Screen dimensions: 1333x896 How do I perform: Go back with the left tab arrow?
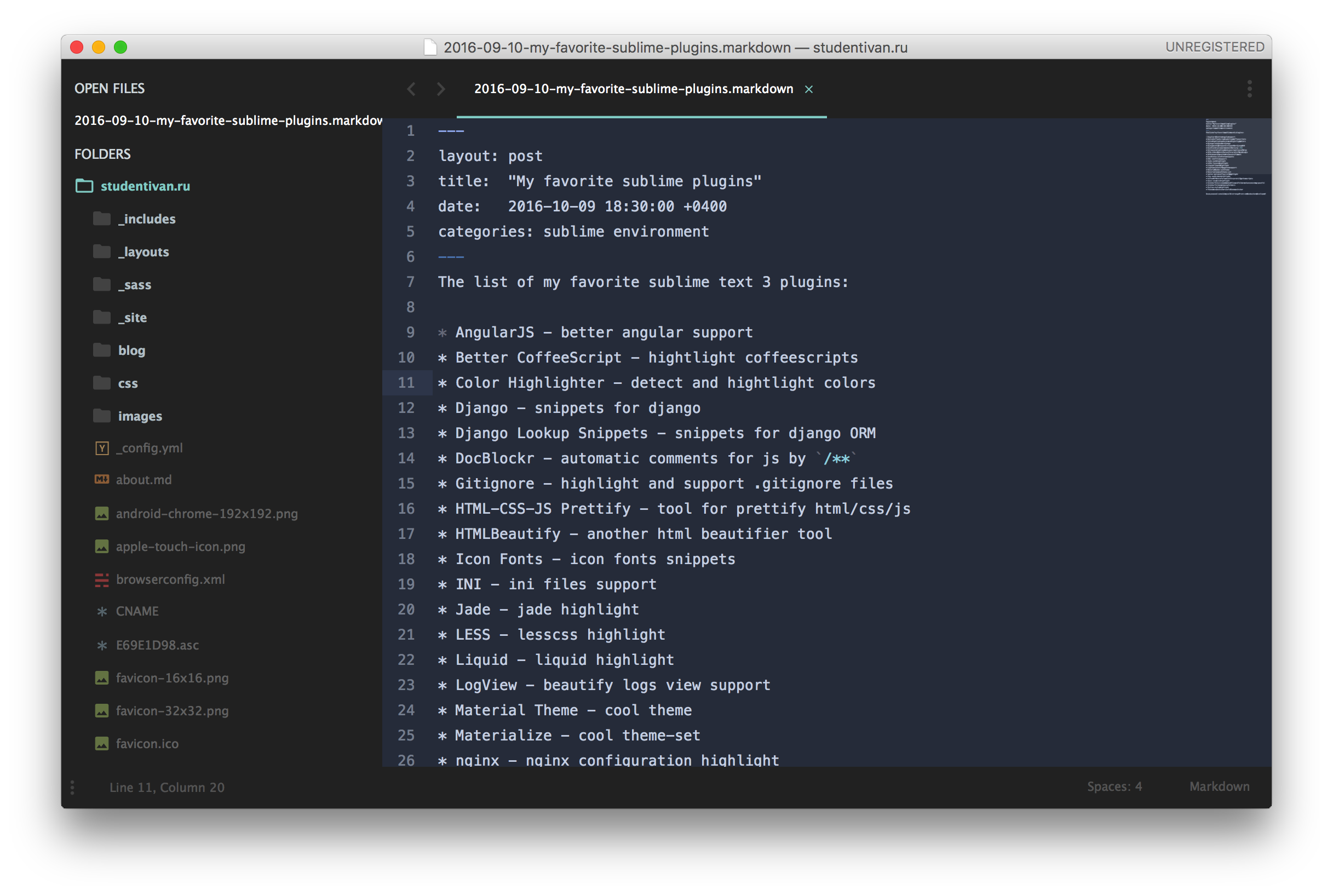point(411,89)
